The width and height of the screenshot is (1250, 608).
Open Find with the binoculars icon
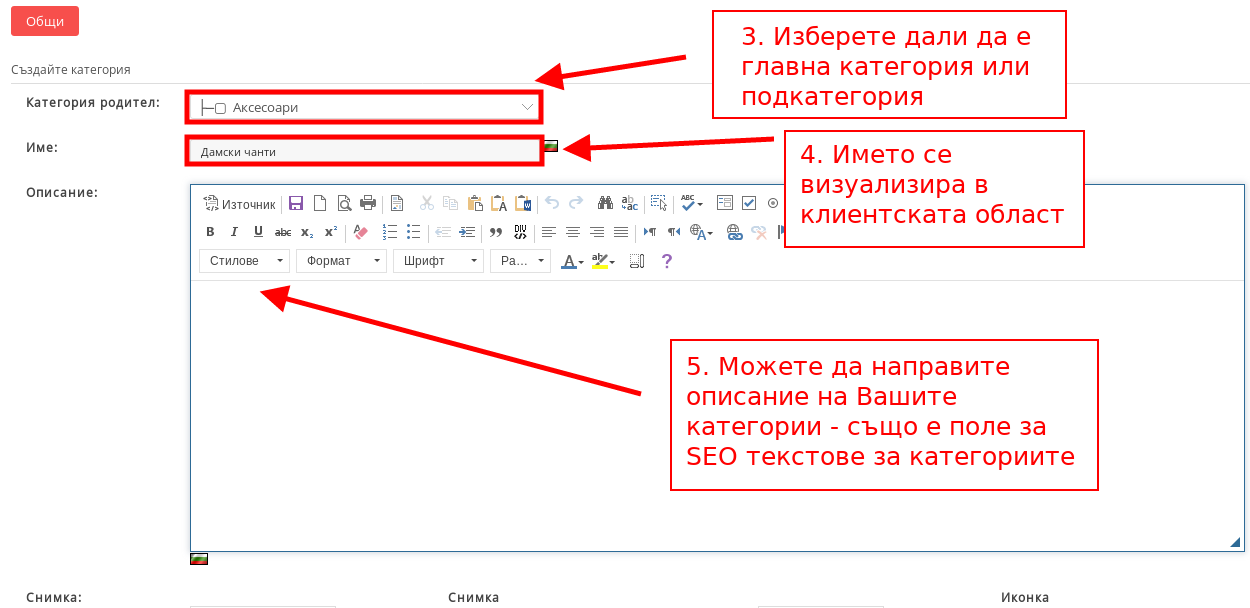click(605, 203)
